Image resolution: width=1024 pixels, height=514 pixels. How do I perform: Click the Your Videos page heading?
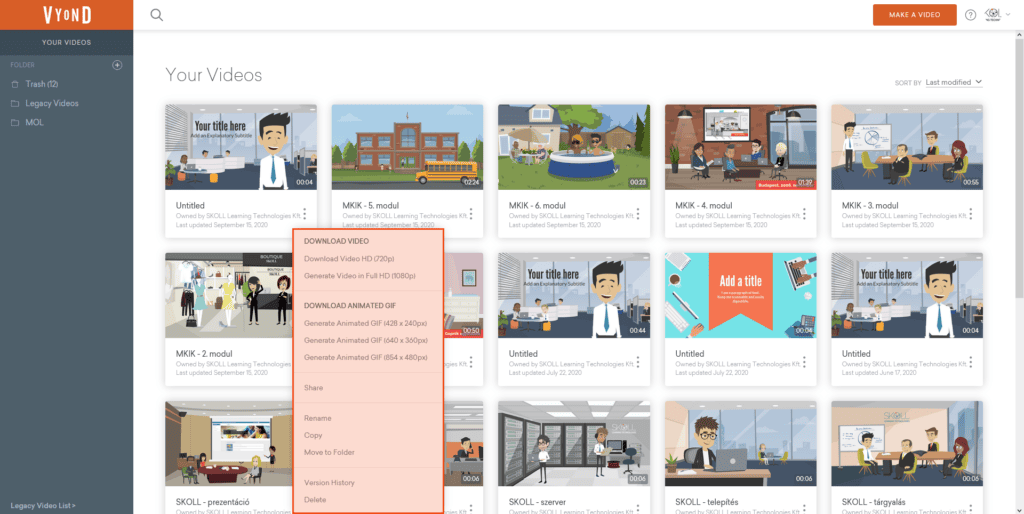(x=214, y=75)
